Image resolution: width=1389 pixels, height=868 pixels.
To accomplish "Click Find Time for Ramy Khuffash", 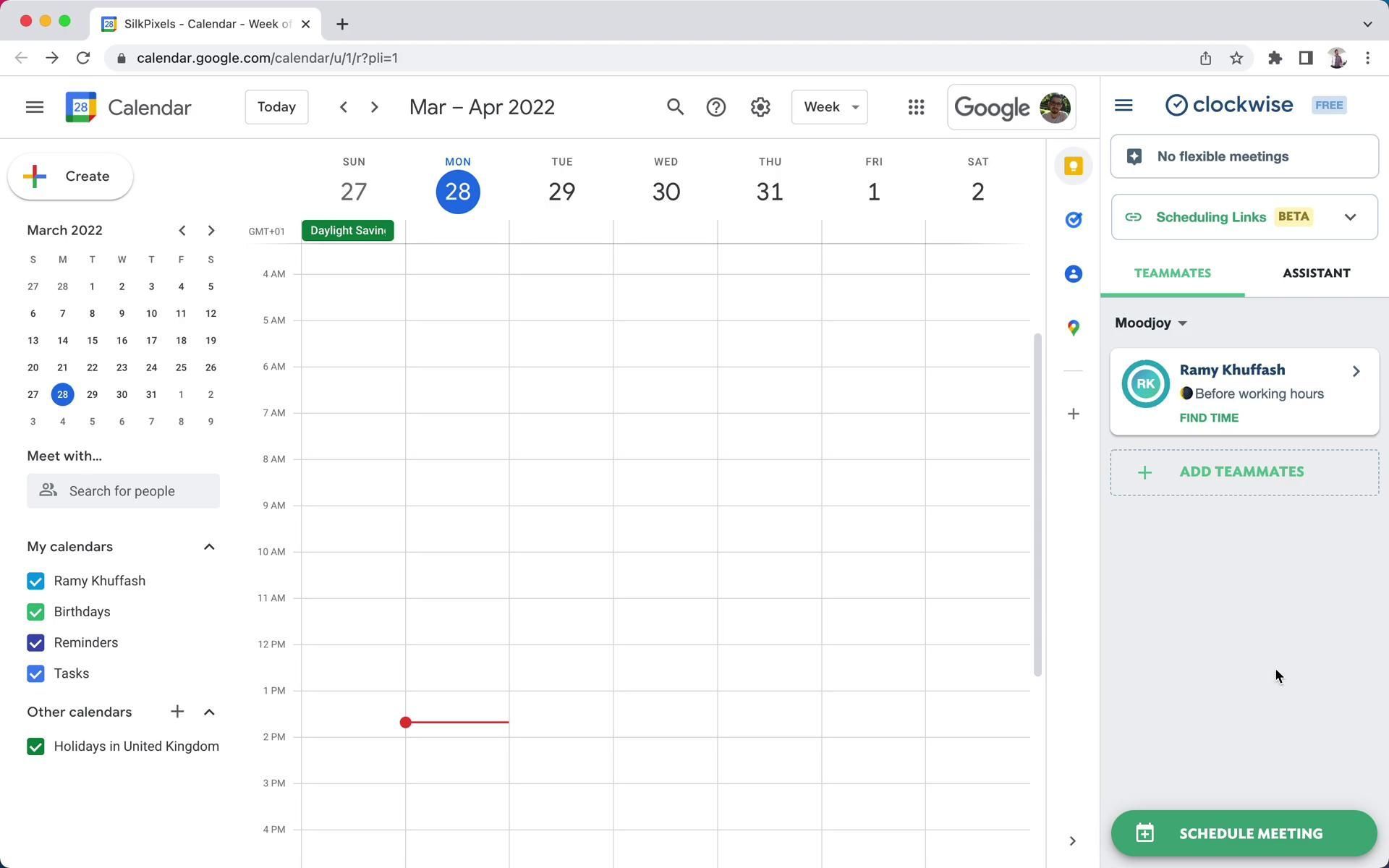I will tap(1209, 418).
